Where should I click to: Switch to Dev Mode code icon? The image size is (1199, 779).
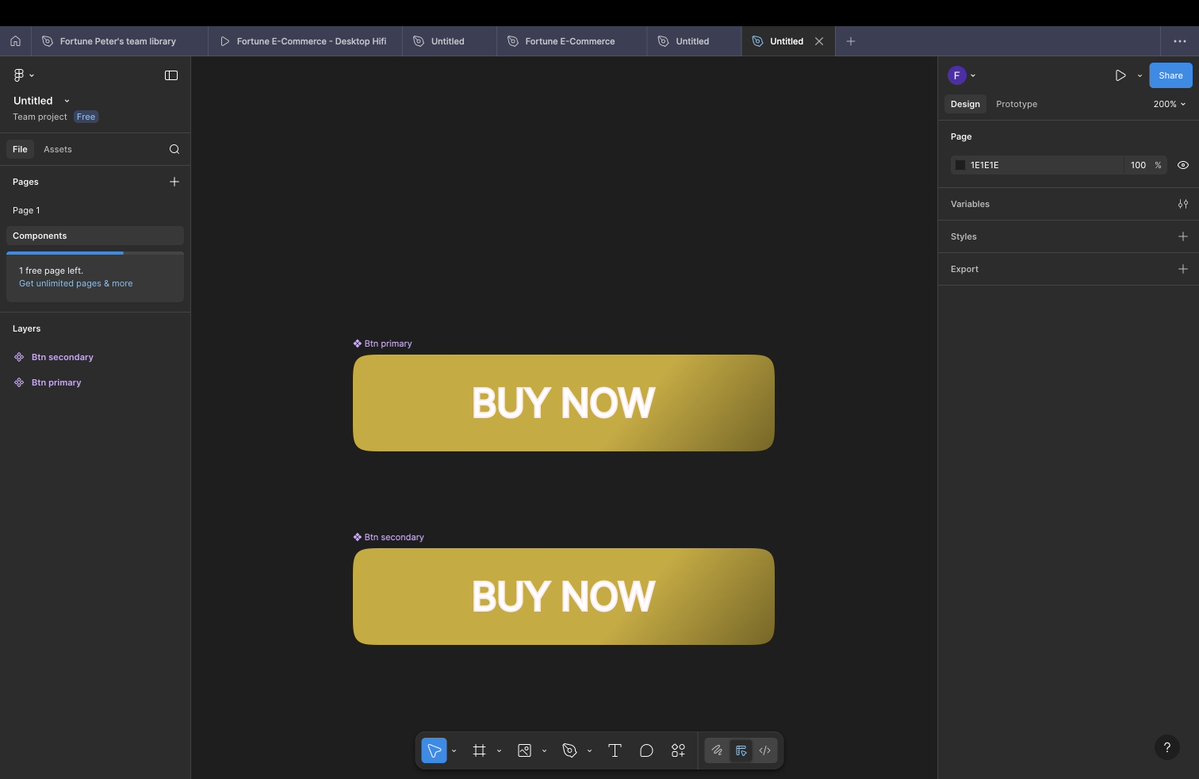(765, 751)
